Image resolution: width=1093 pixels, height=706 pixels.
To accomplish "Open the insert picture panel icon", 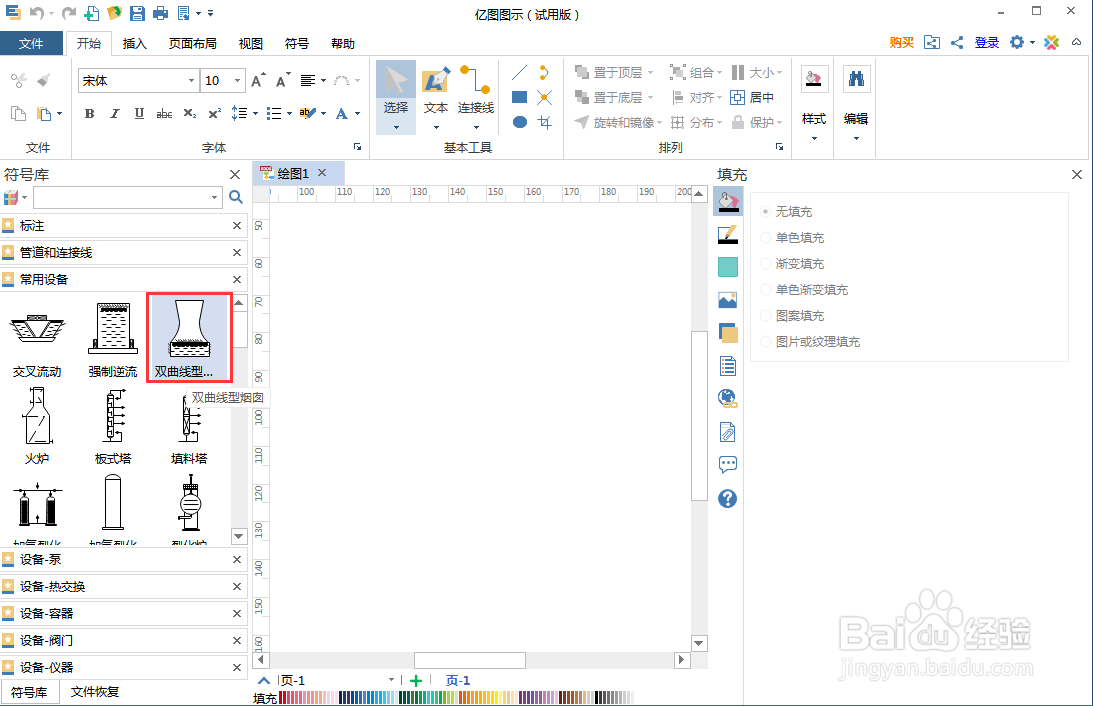I will click(x=728, y=300).
